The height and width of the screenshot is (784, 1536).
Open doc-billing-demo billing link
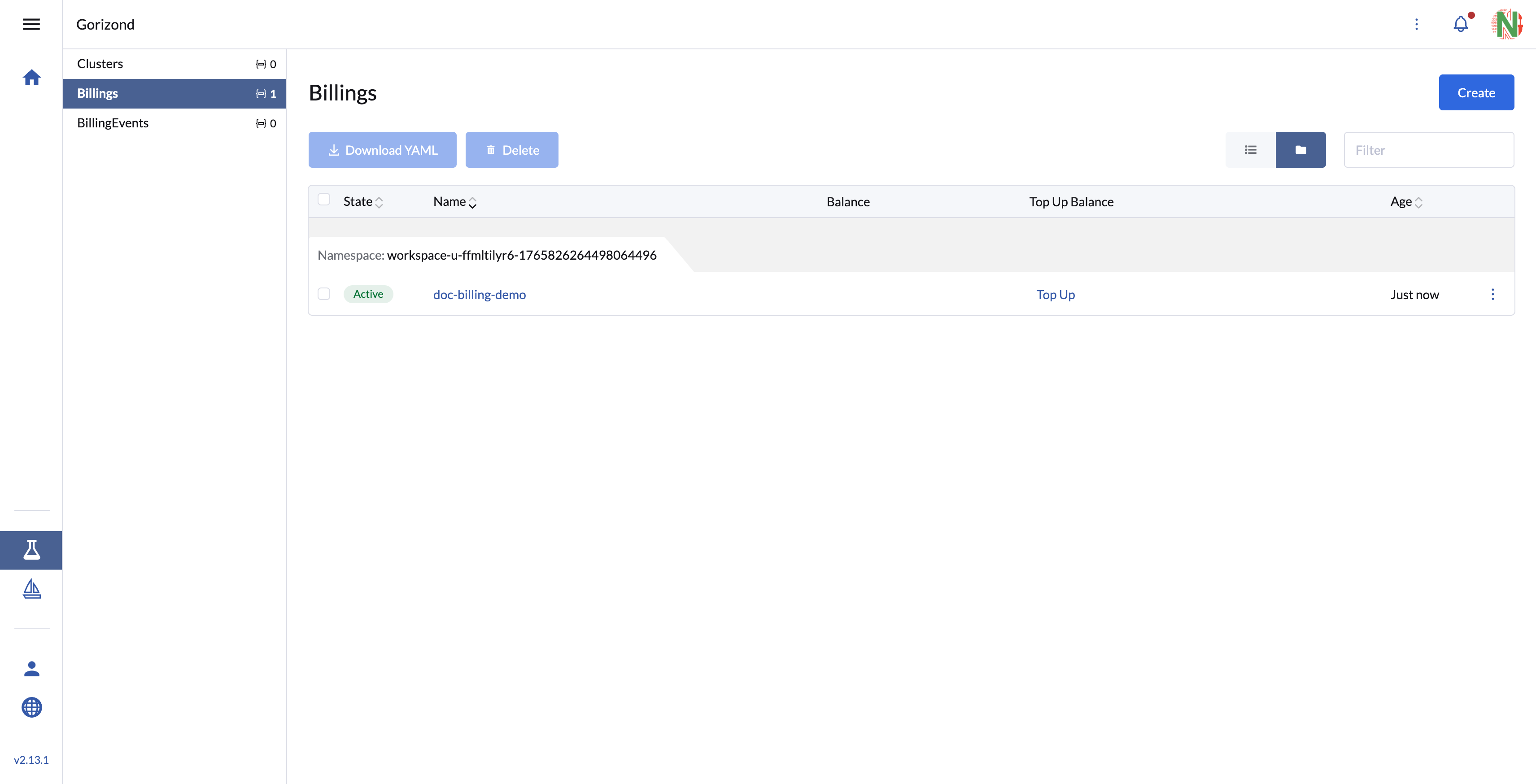pos(480,295)
